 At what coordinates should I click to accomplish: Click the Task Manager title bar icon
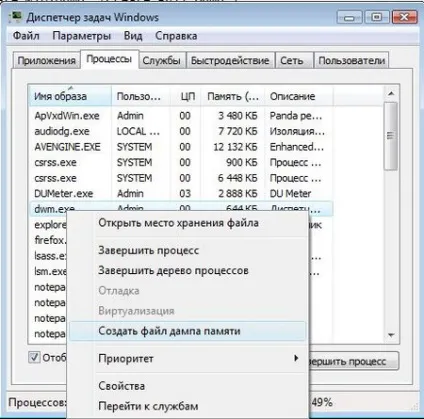[x=15, y=17]
